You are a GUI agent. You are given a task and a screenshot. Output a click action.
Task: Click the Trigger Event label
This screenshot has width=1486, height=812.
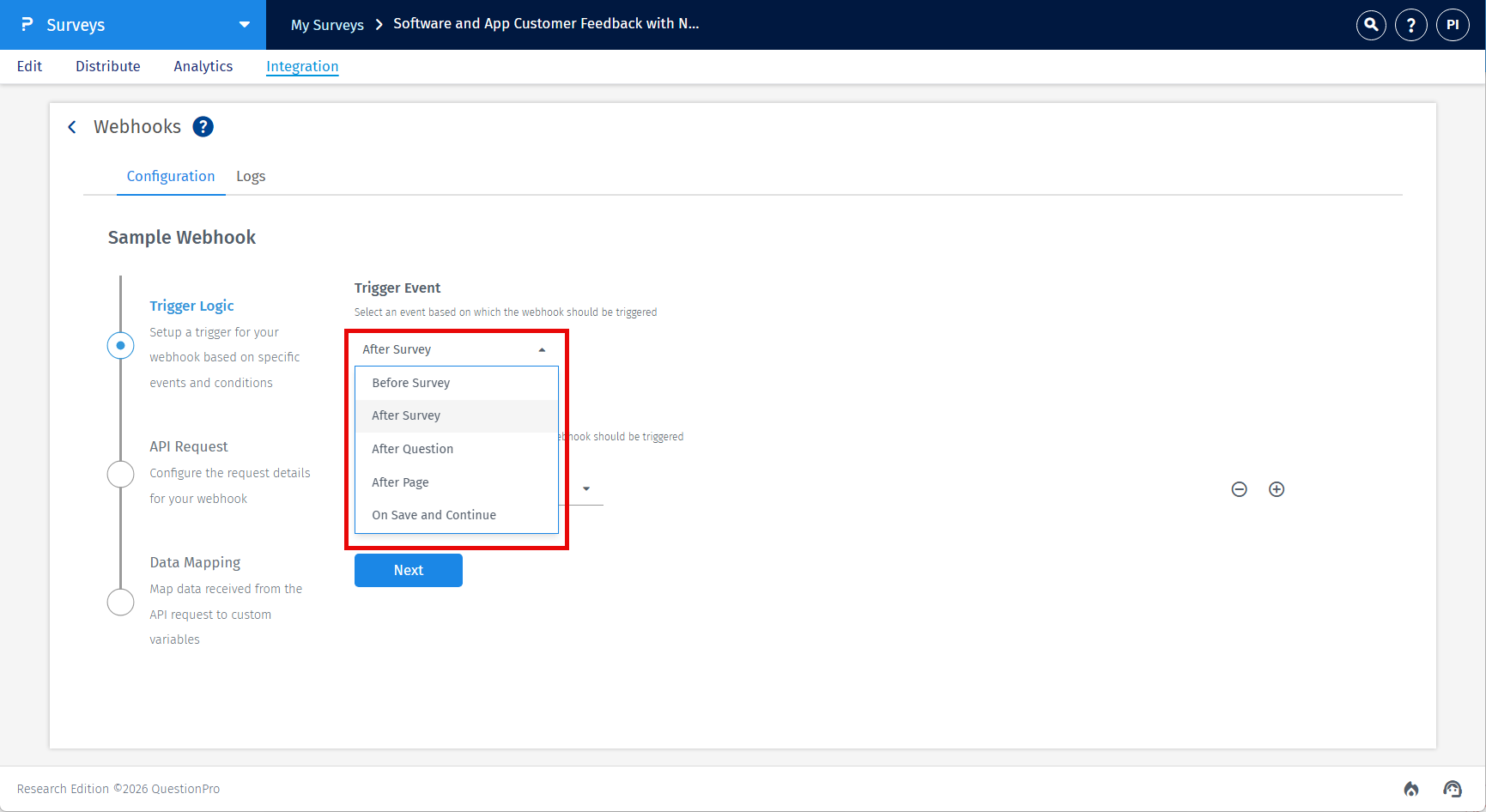(397, 288)
